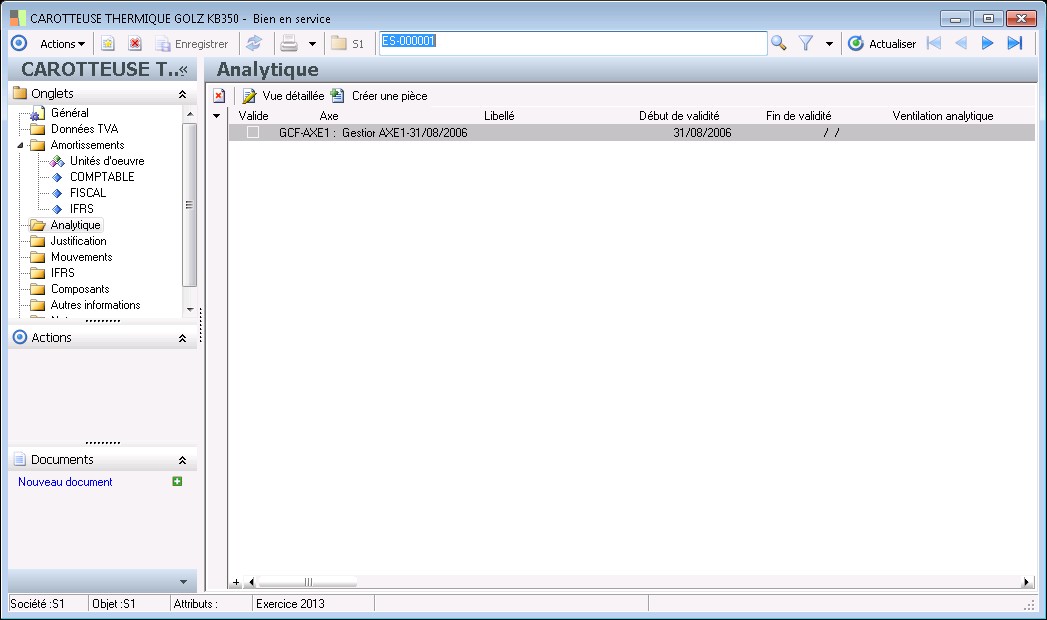Open the Actions menu in the toolbar
The width and height of the screenshot is (1047, 620).
[62, 44]
